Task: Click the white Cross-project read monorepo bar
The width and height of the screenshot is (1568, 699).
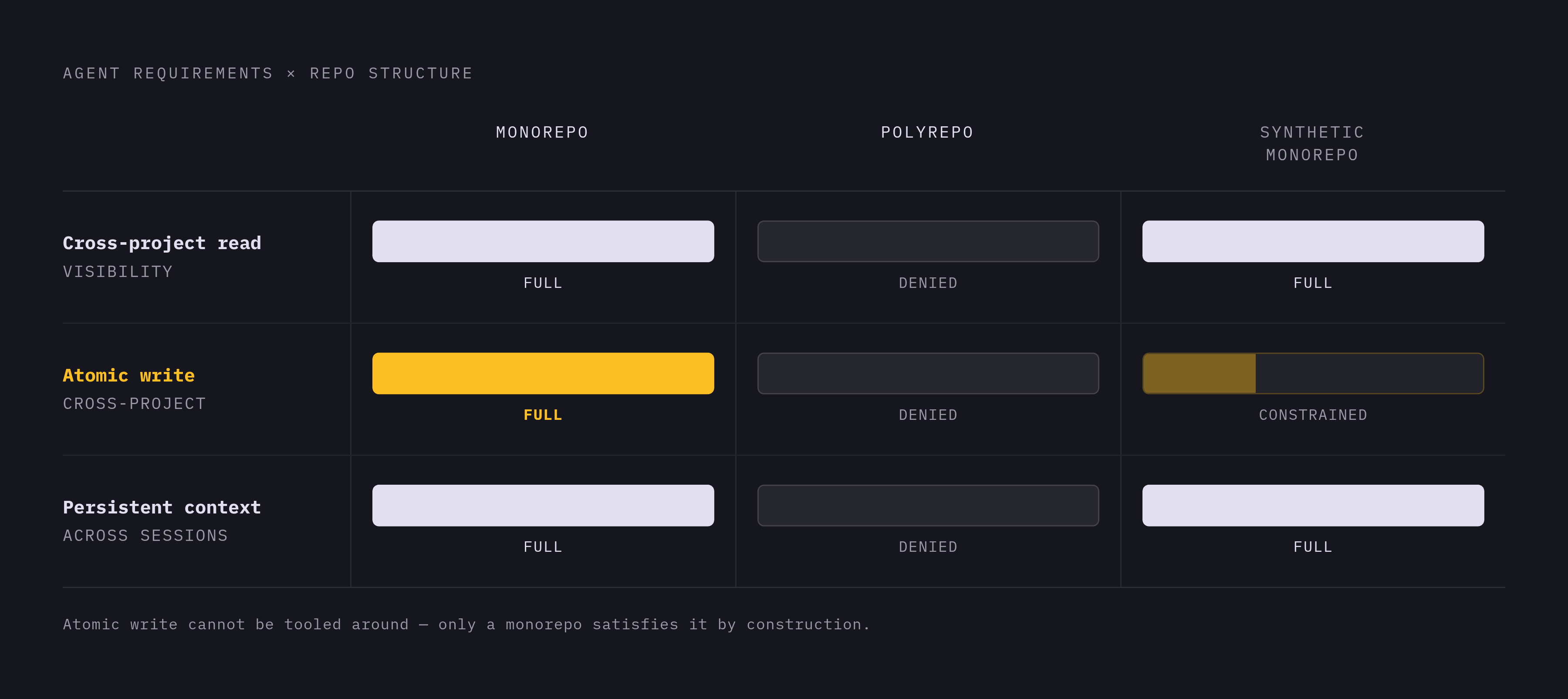Action: pyautogui.click(x=543, y=241)
